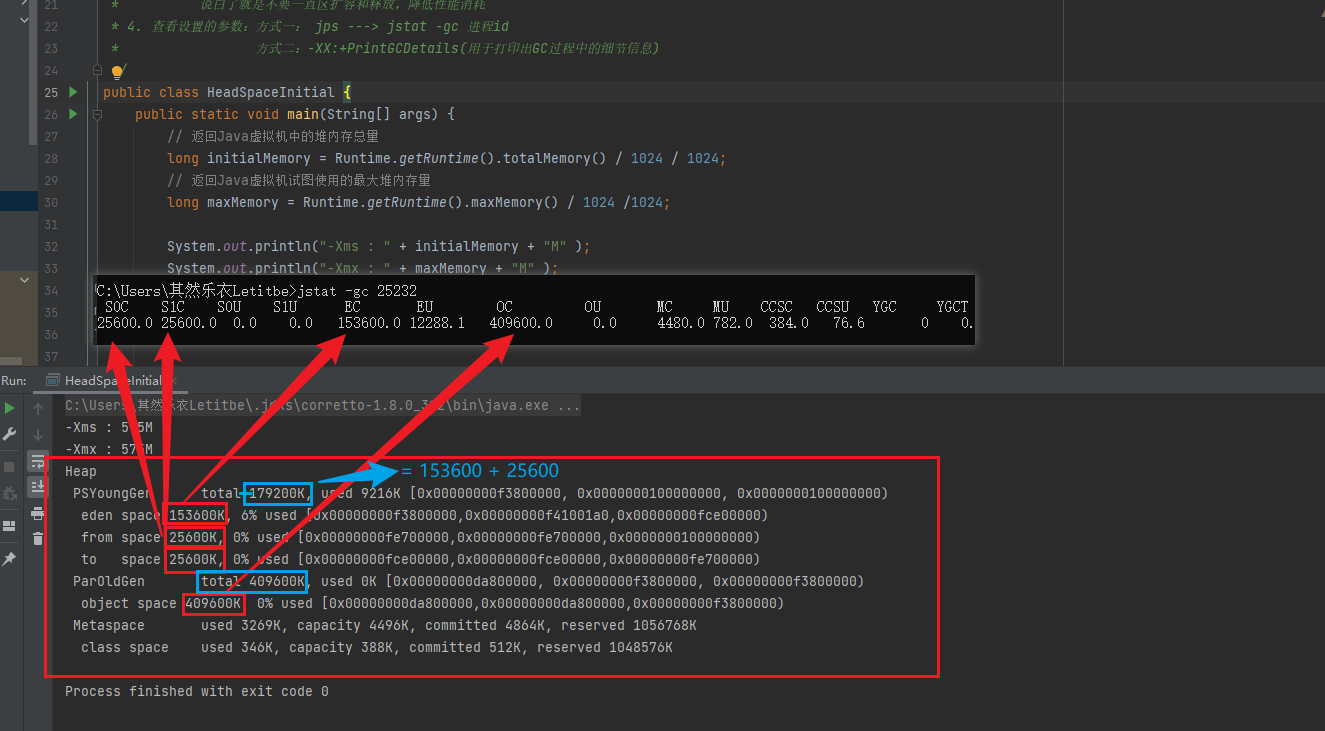
Task: Run the main method from the gutter
Action: point(73,114)
